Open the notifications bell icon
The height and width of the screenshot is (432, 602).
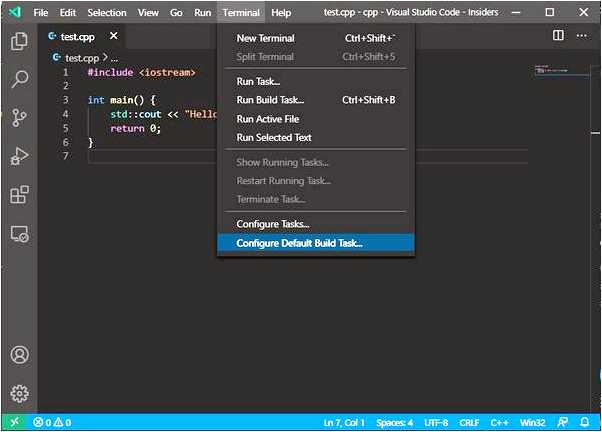point(584,422)
